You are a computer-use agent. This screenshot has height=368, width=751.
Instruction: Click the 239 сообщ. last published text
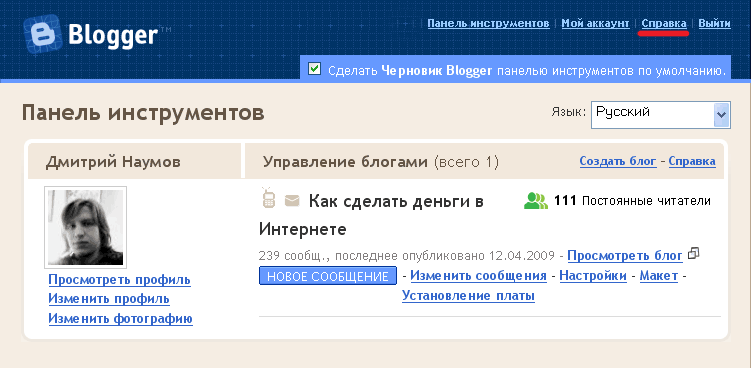pos(407,255)
